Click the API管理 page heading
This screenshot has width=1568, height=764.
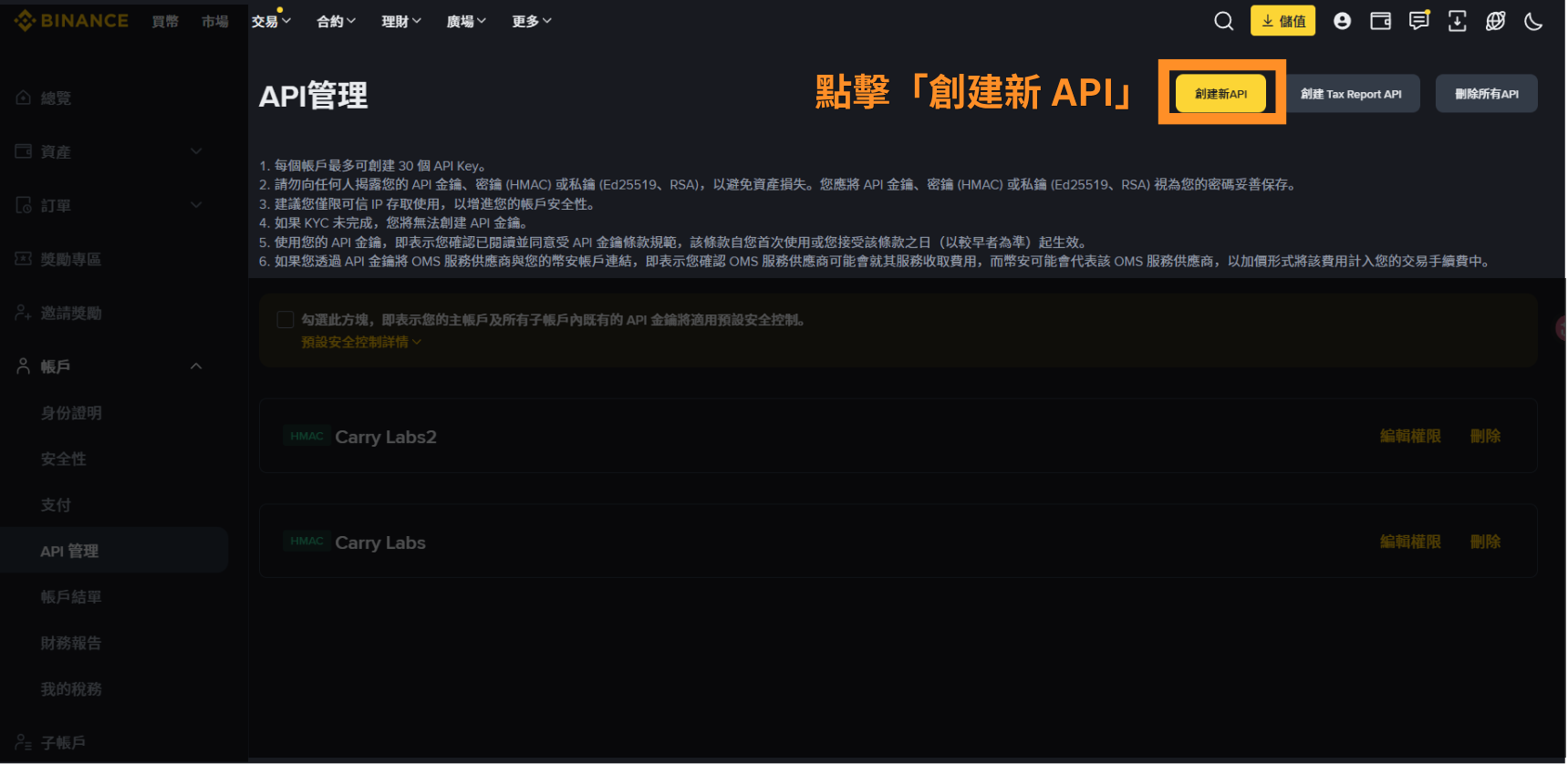click(314, 95)
